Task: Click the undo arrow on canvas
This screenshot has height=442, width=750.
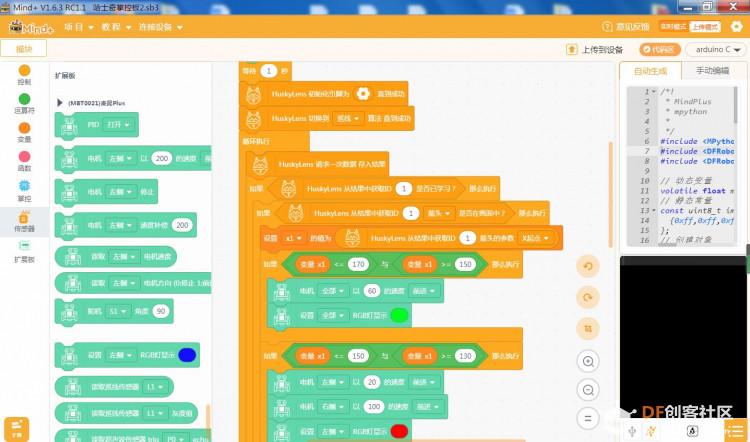Action: (588, 266)
